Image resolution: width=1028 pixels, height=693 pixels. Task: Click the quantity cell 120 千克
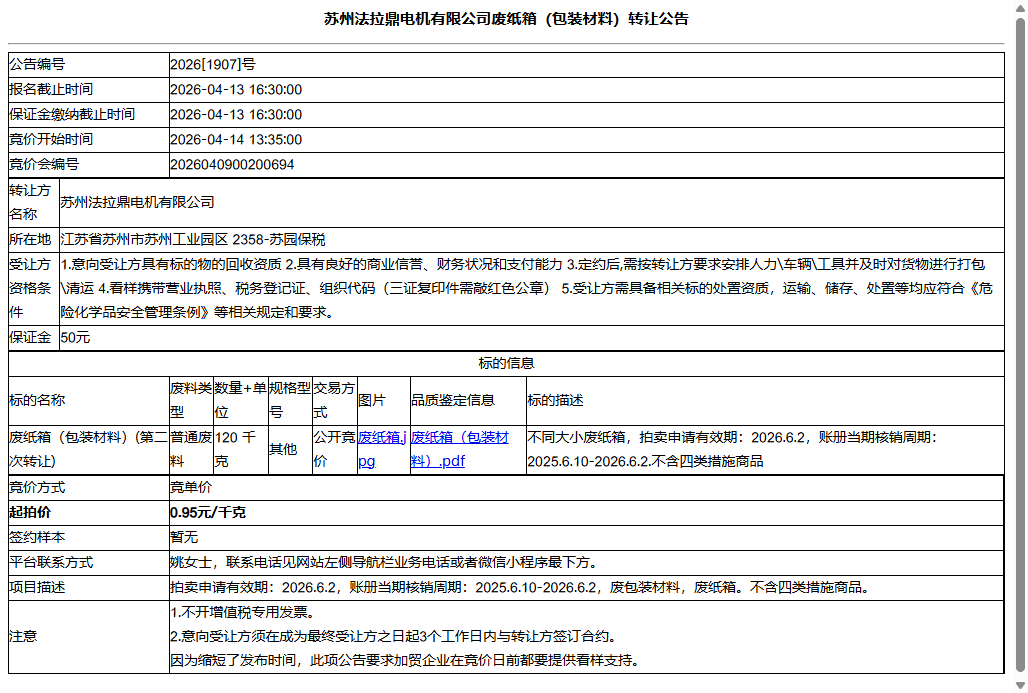(x=241, y=449)
